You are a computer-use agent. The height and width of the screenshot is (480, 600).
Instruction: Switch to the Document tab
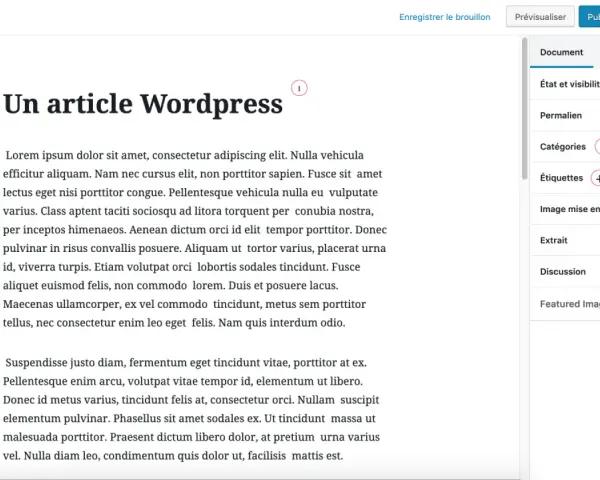[x=561, y=52]
